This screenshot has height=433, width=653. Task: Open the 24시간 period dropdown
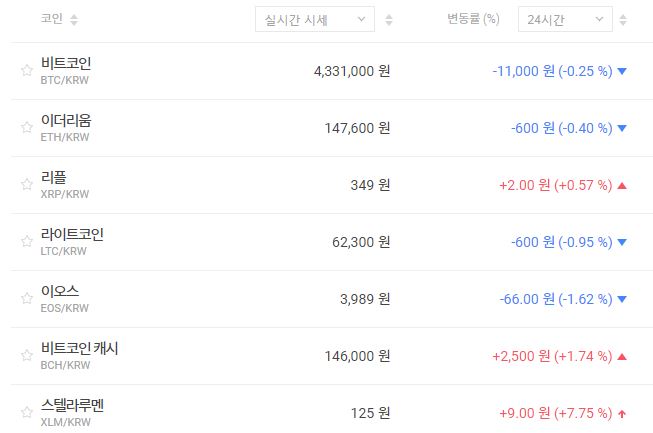tap(565, 19)
